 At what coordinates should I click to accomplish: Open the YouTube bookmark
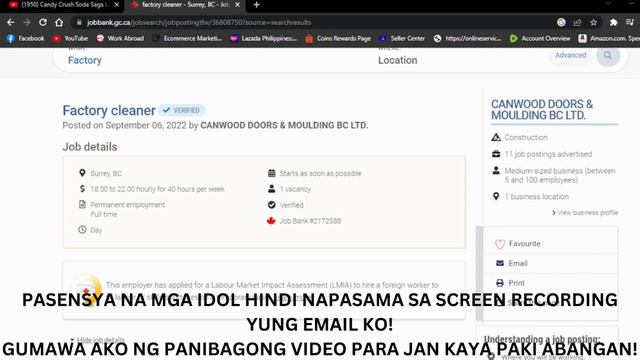coord(71,38)
